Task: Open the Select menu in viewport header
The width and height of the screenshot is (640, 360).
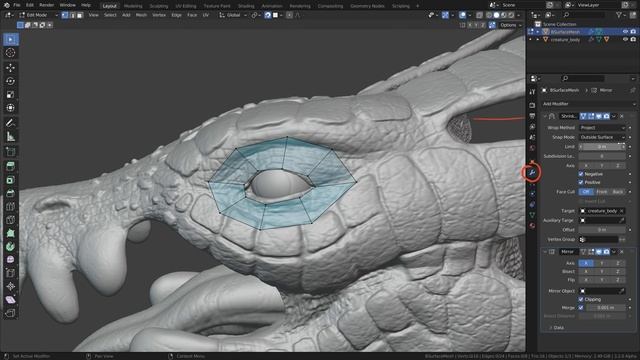Action: (110, 15)
